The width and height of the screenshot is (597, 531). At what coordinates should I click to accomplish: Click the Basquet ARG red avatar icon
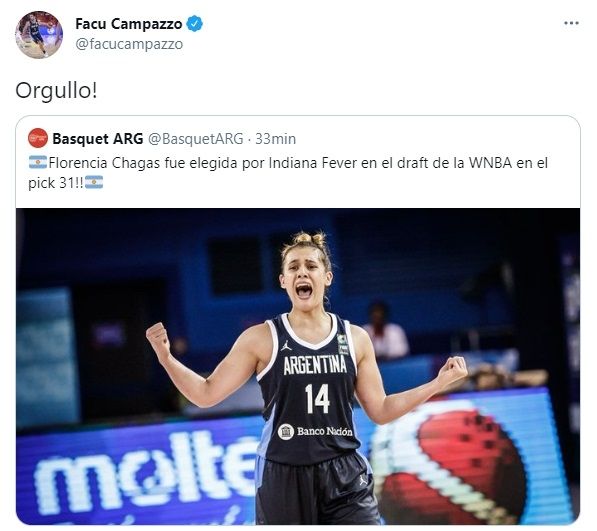tap(38, 138)
